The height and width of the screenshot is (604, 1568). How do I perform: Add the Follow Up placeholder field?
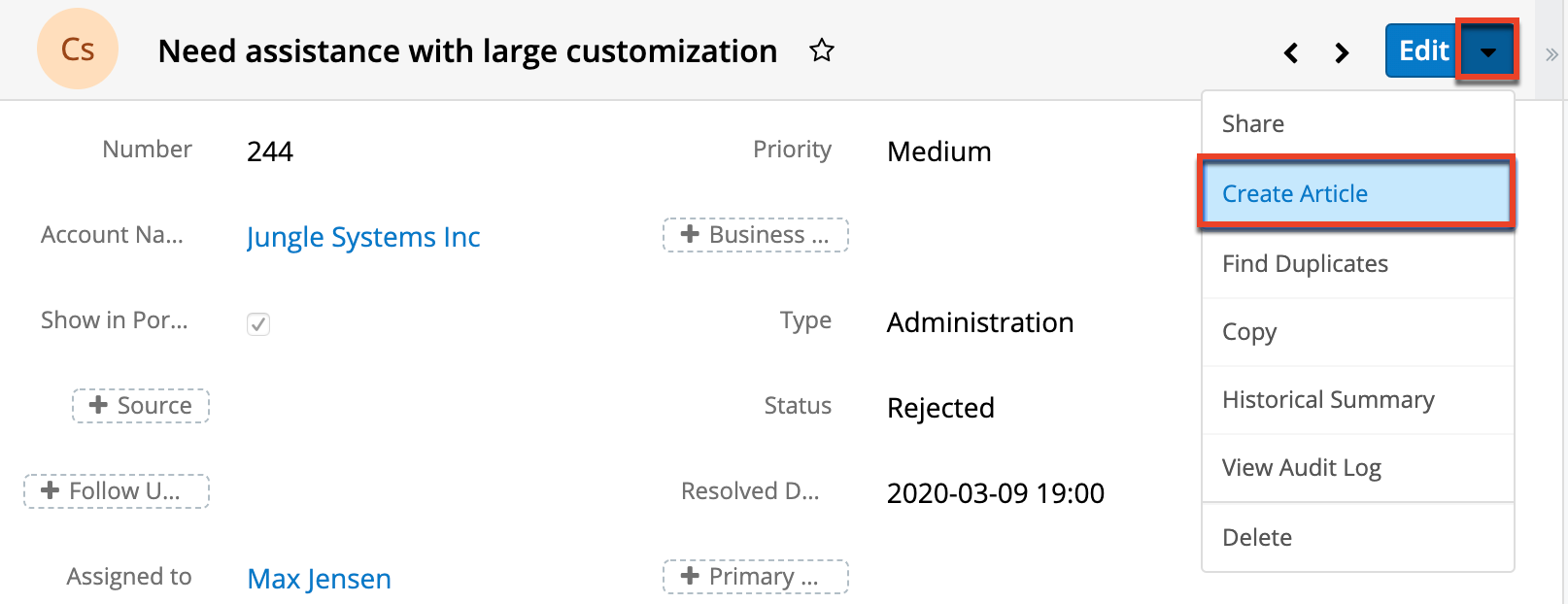coord(117,491)
